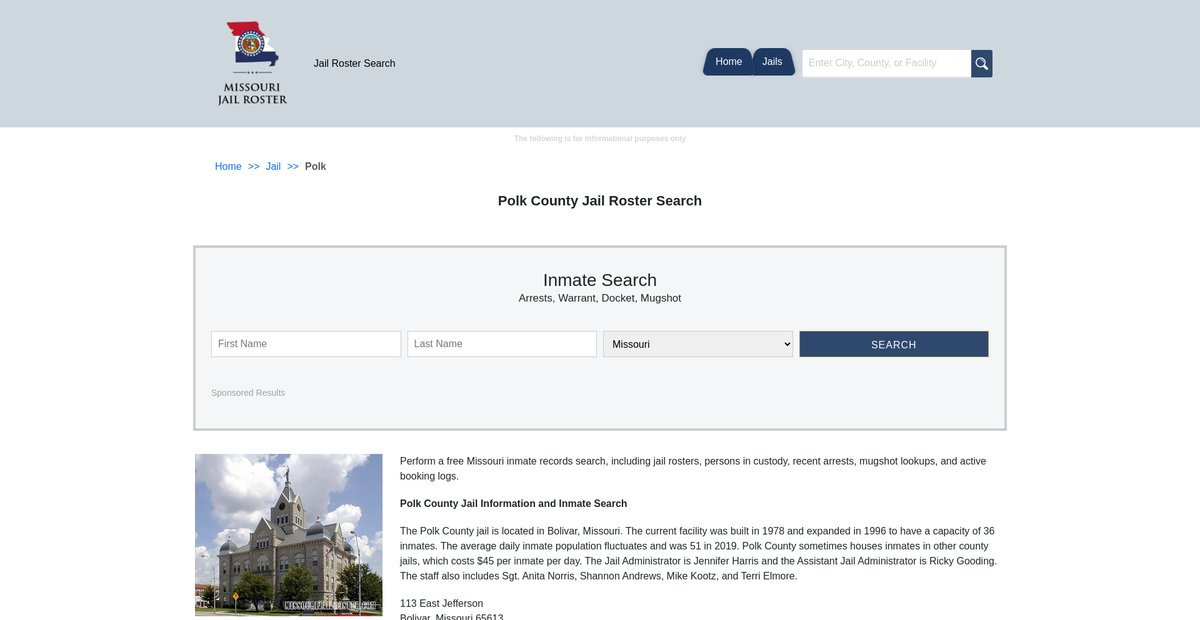Click the Home breadcrumb link
Viewport: 1200px width, 620px height.
click(x=228, y=166)
